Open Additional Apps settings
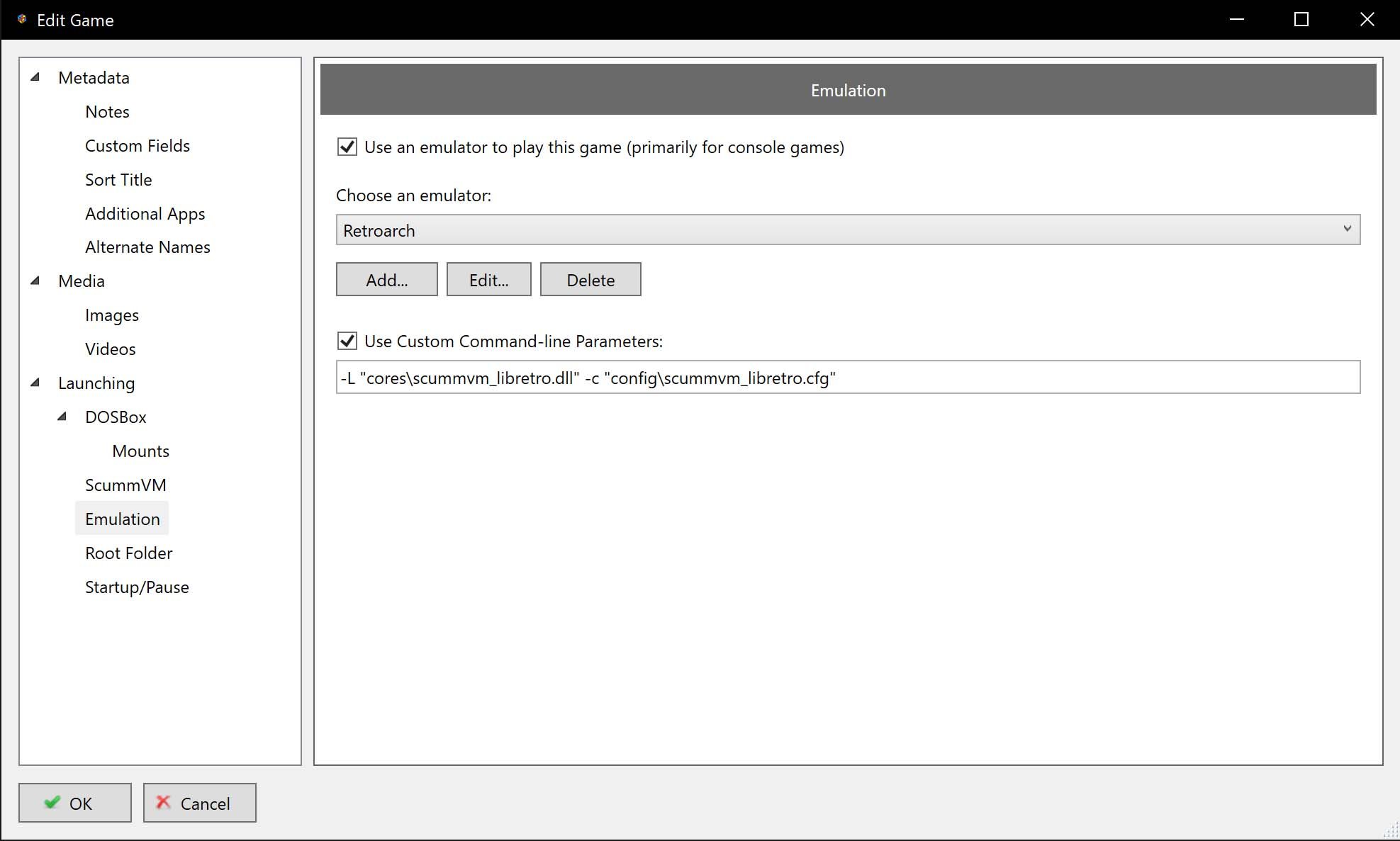Viewport: 1400px width, 841px height. tap(145, 214)
